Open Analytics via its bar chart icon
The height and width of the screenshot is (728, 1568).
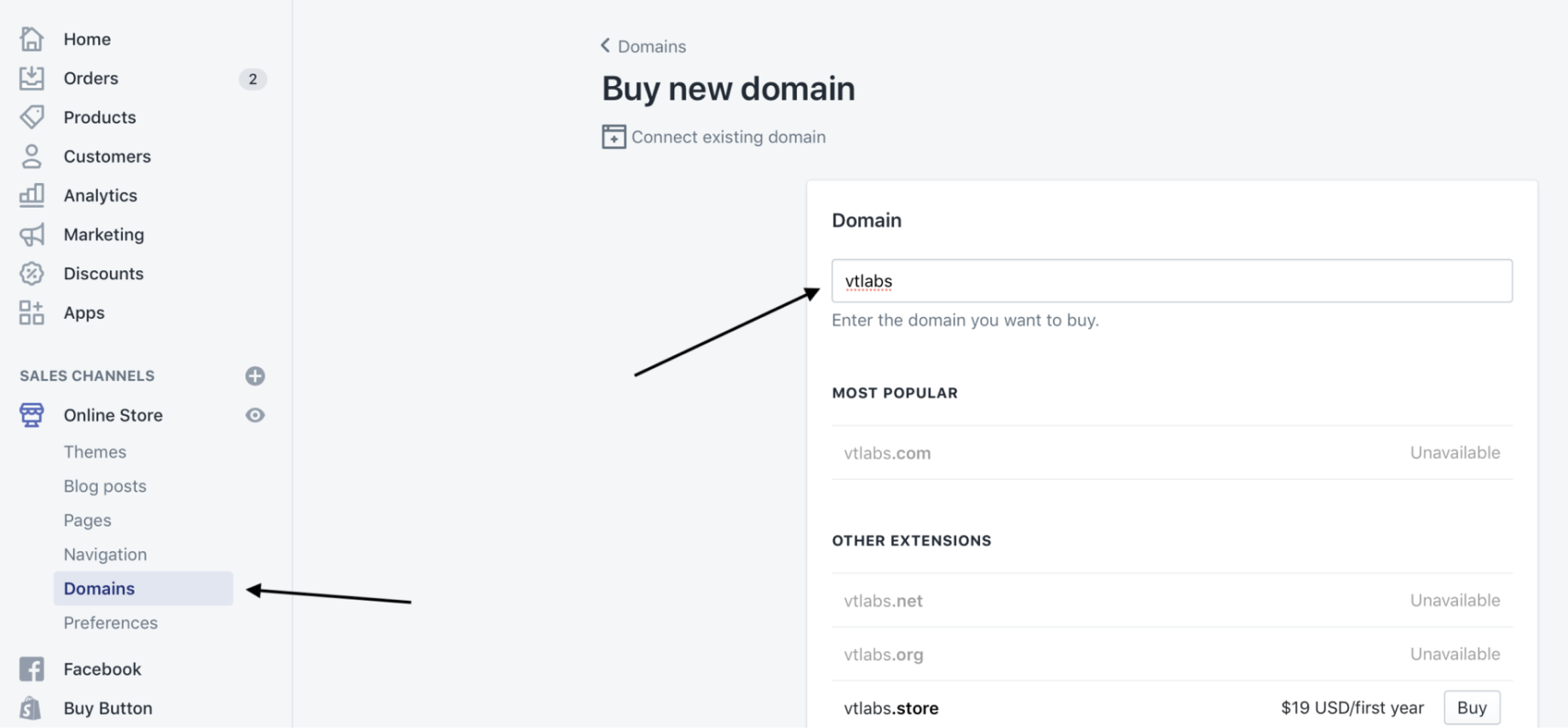(x=32, y=195)
